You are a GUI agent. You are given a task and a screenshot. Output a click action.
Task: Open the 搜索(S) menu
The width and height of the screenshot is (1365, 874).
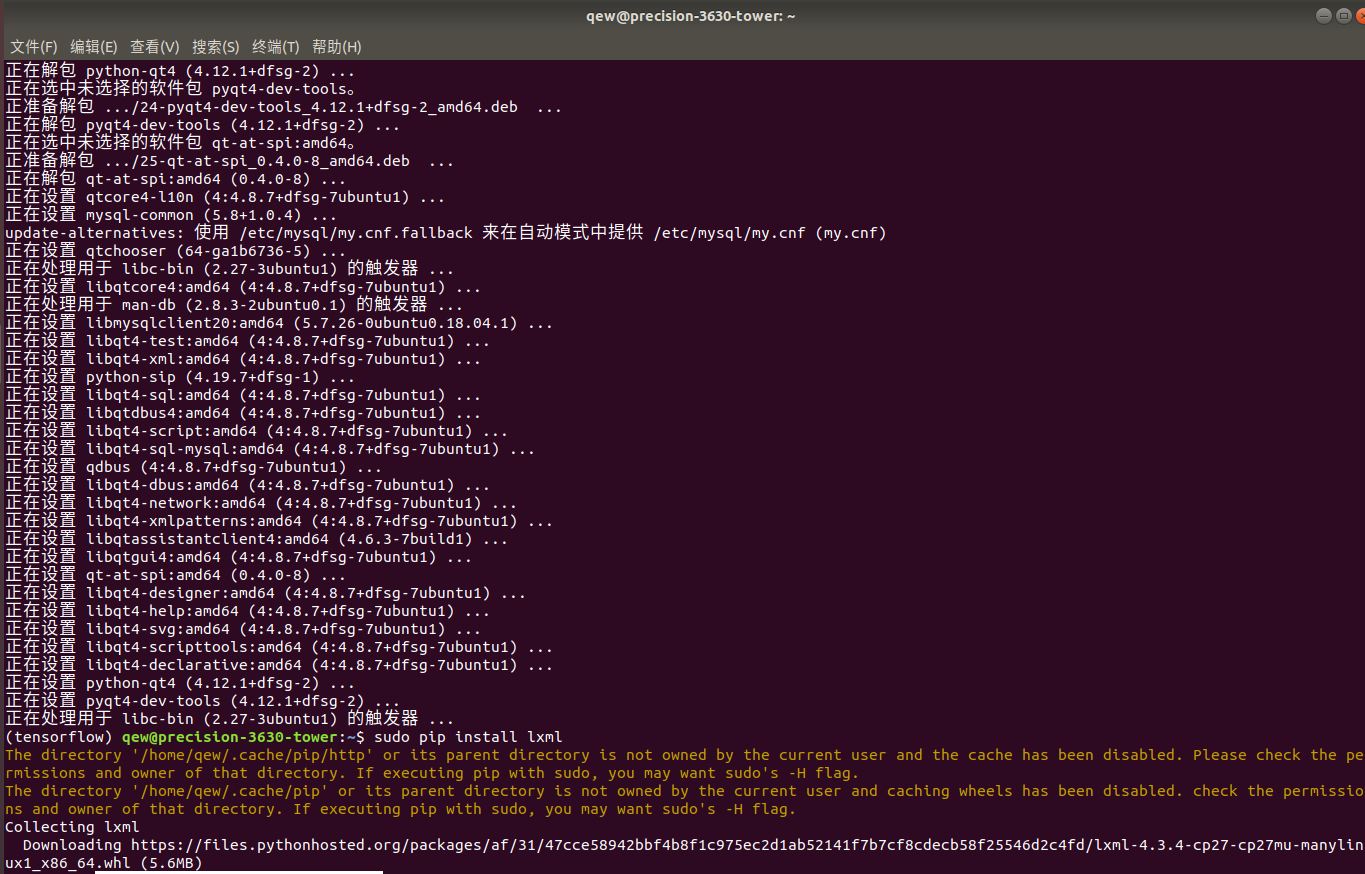[215, 46]
